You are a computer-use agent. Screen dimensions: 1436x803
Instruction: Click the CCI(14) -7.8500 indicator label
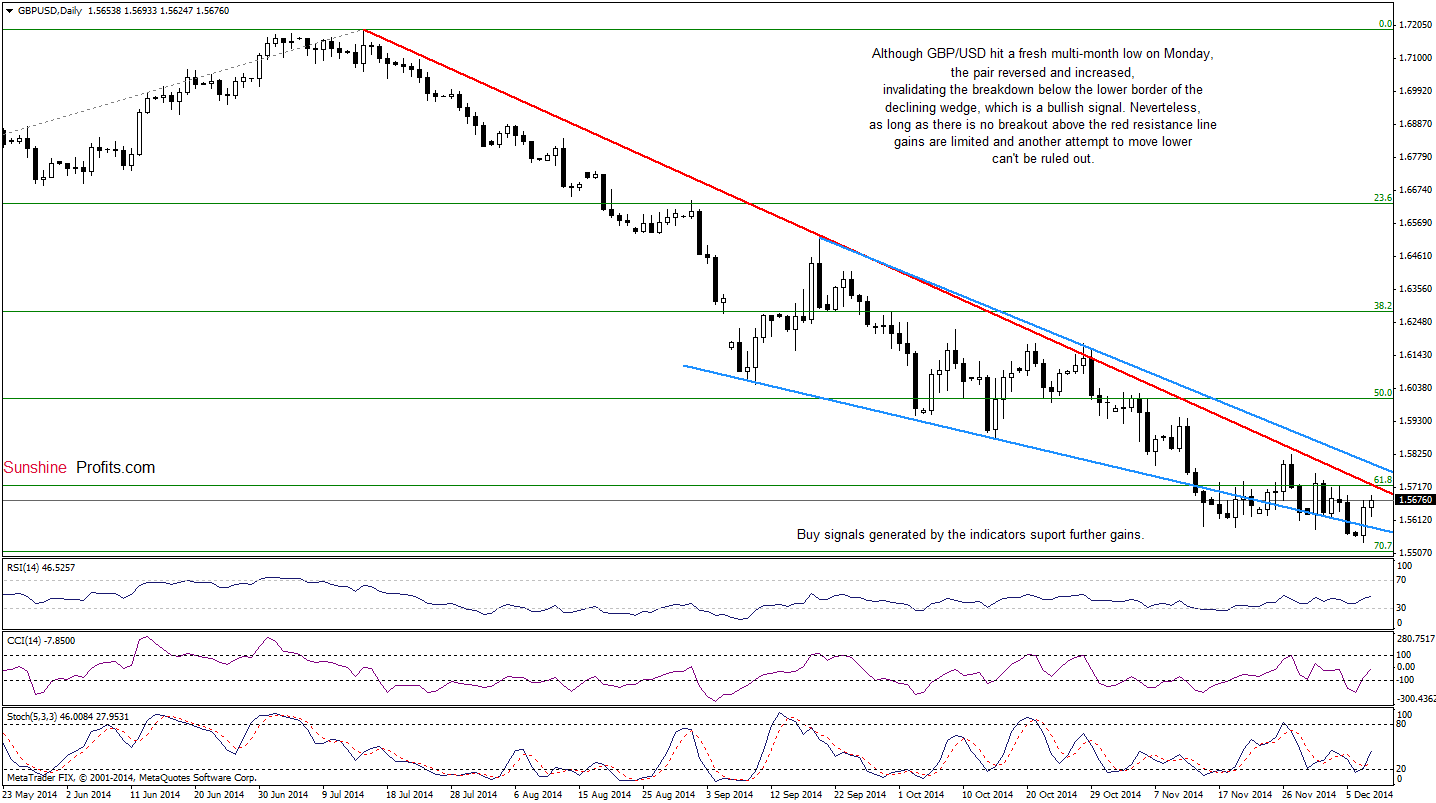click(x=39, y=640)
